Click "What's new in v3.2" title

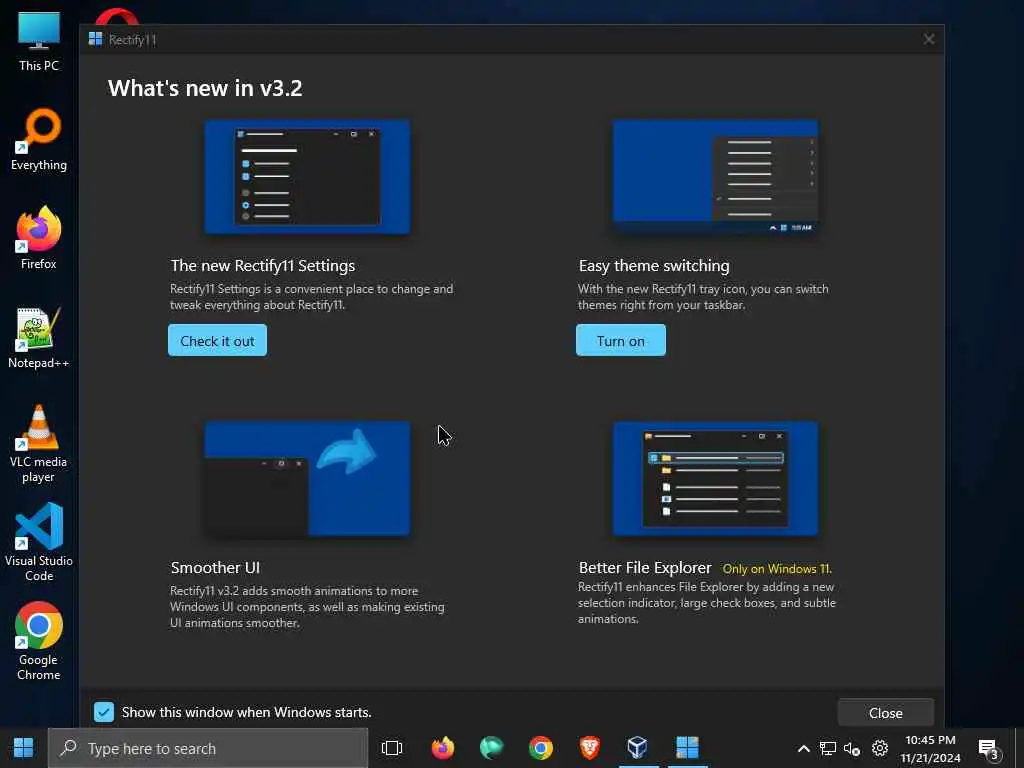tap(205, 88)
